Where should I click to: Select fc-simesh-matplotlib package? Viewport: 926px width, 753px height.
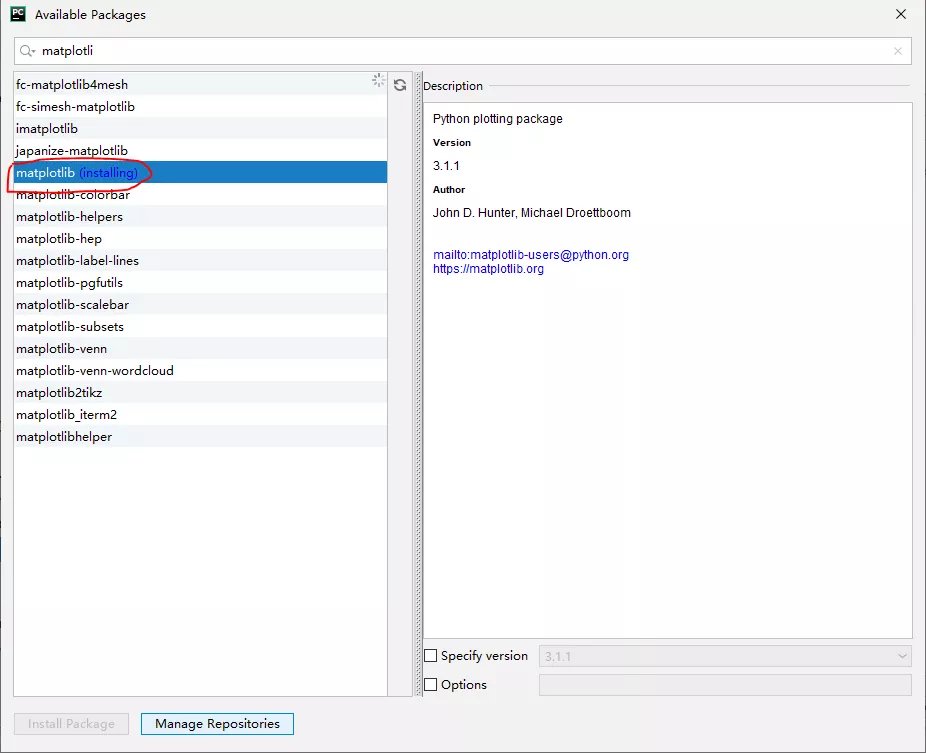[x=201, y=106]
